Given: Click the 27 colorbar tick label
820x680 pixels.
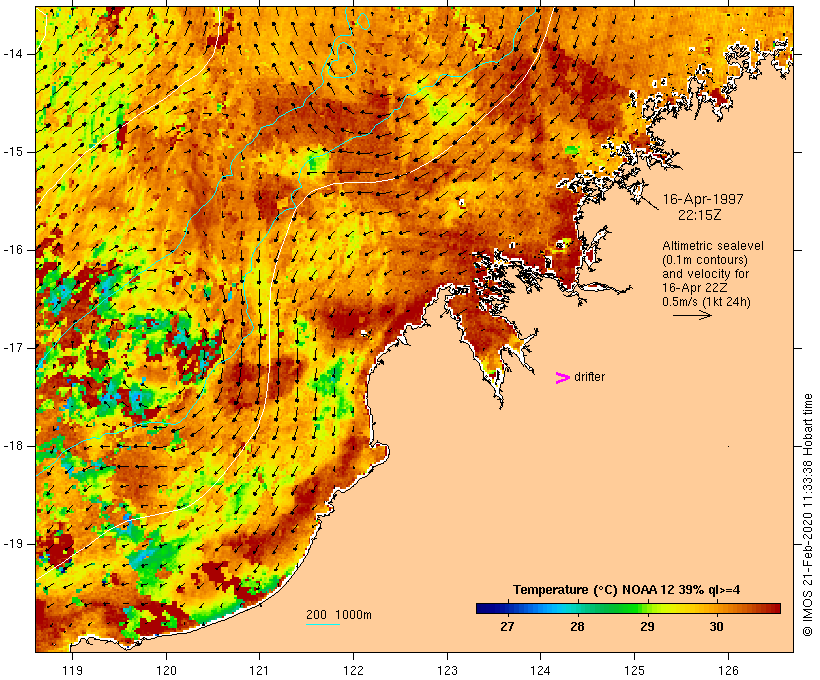Looking at the screenshot, I should pos(507,626).
